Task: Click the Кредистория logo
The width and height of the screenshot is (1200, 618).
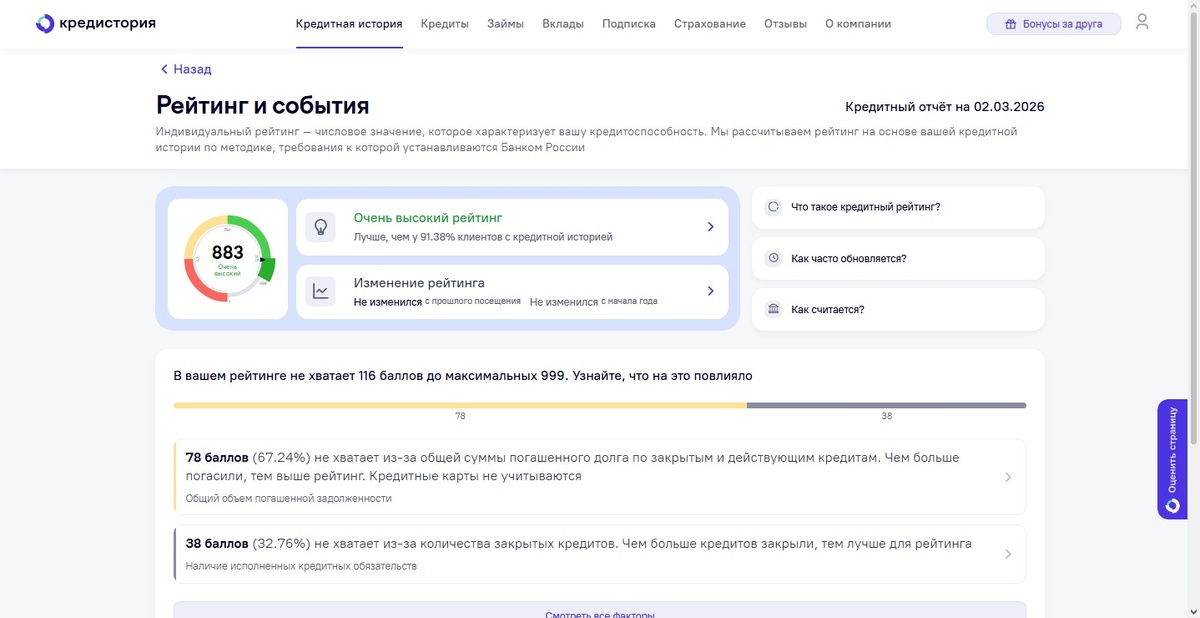Action: pos(96,23)
